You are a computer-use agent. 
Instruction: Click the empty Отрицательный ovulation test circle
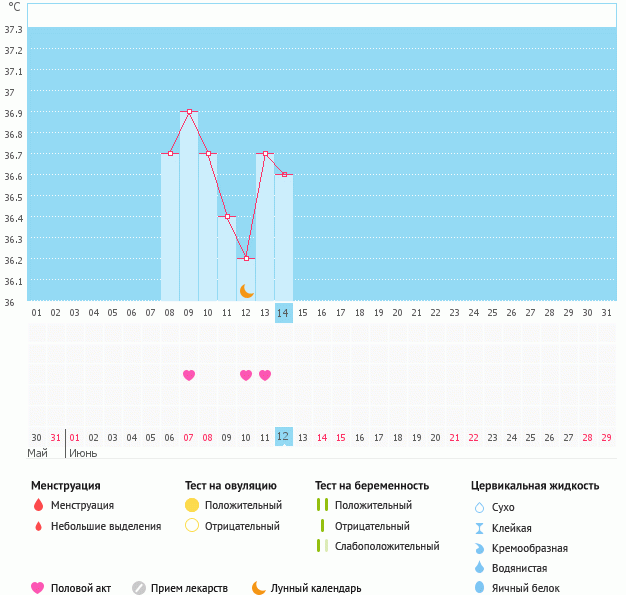[192, 526]
